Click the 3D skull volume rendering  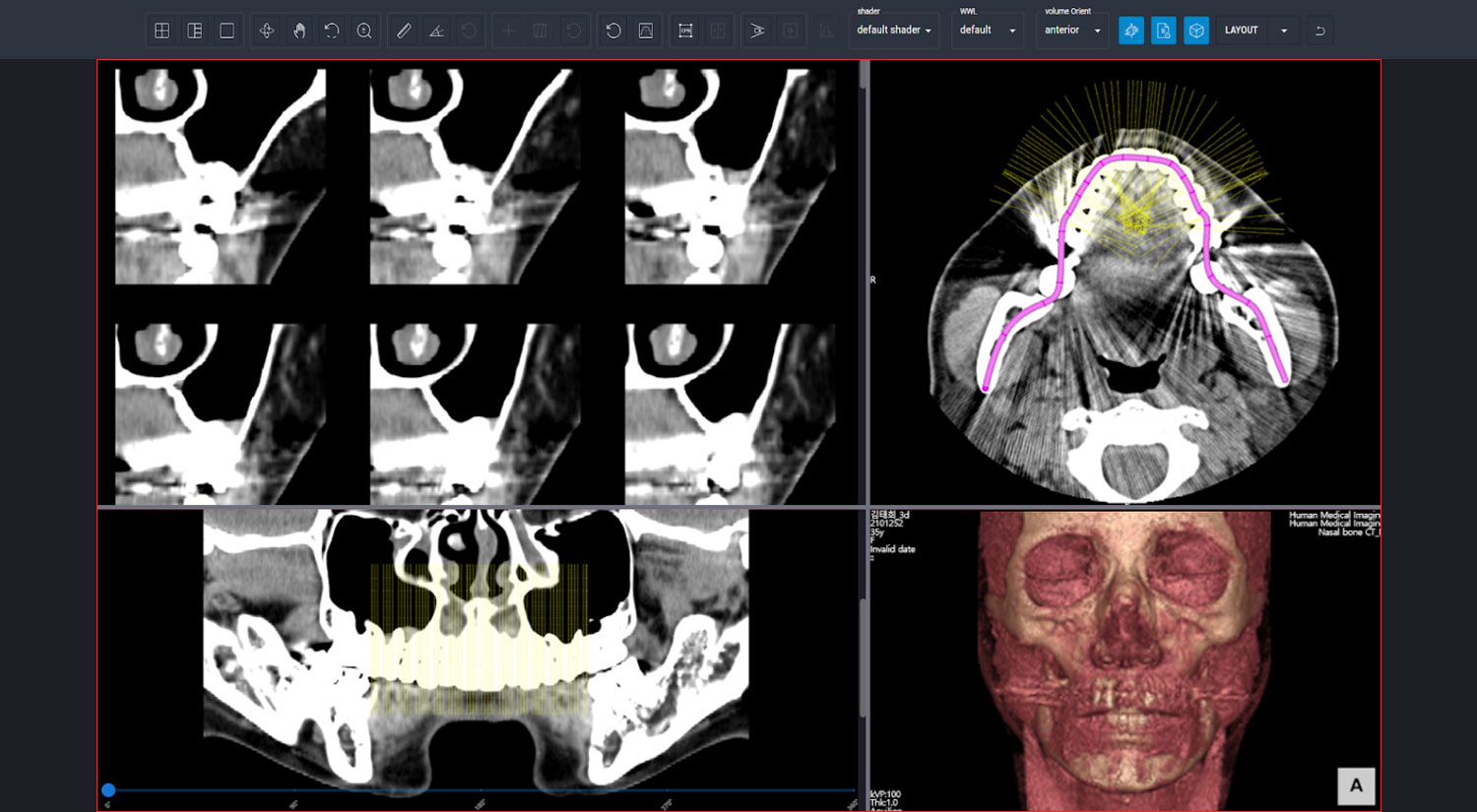pyautogui.click(x=1124, y=659)
